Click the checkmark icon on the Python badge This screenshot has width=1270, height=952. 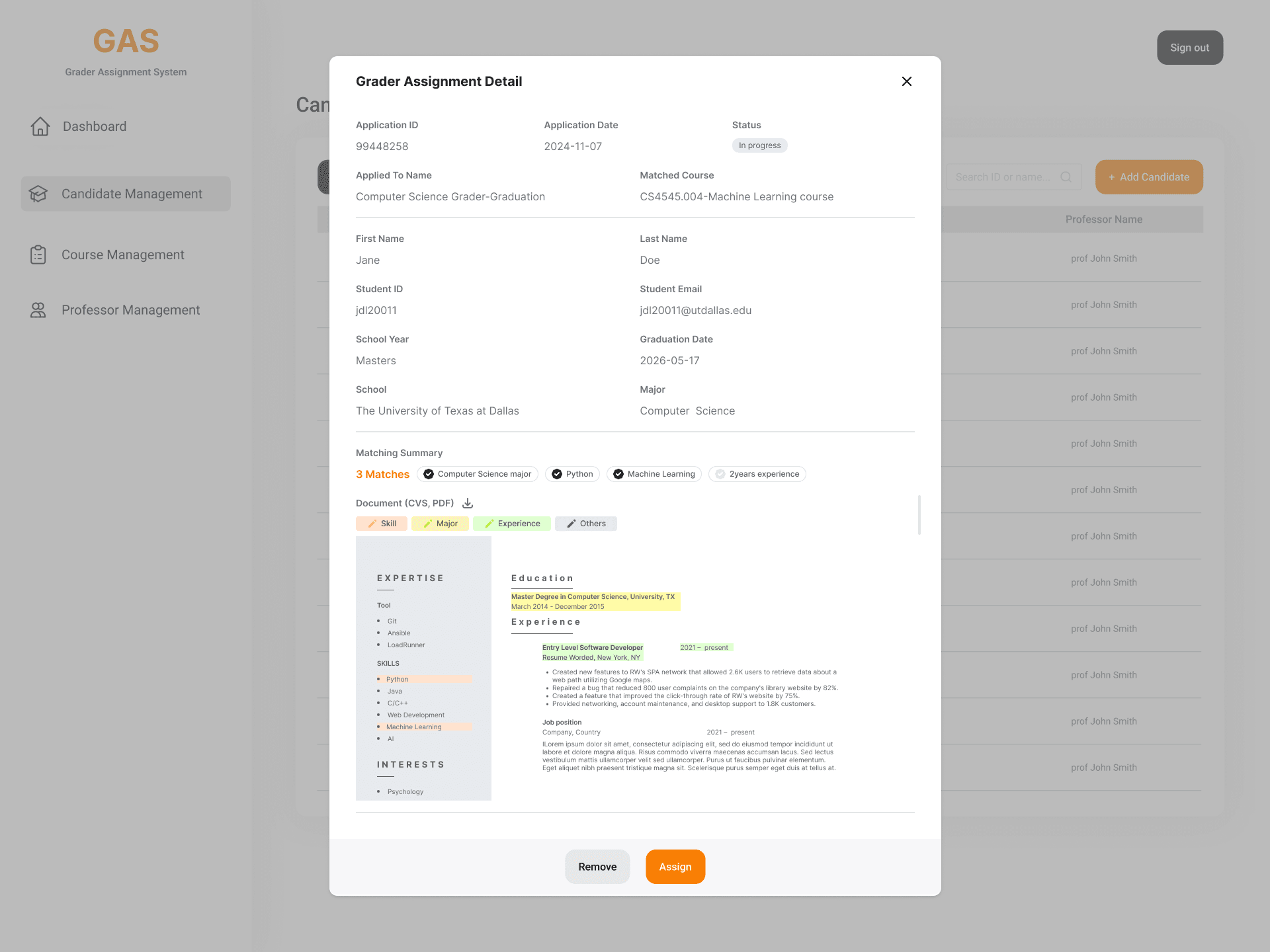pos(556,474)
